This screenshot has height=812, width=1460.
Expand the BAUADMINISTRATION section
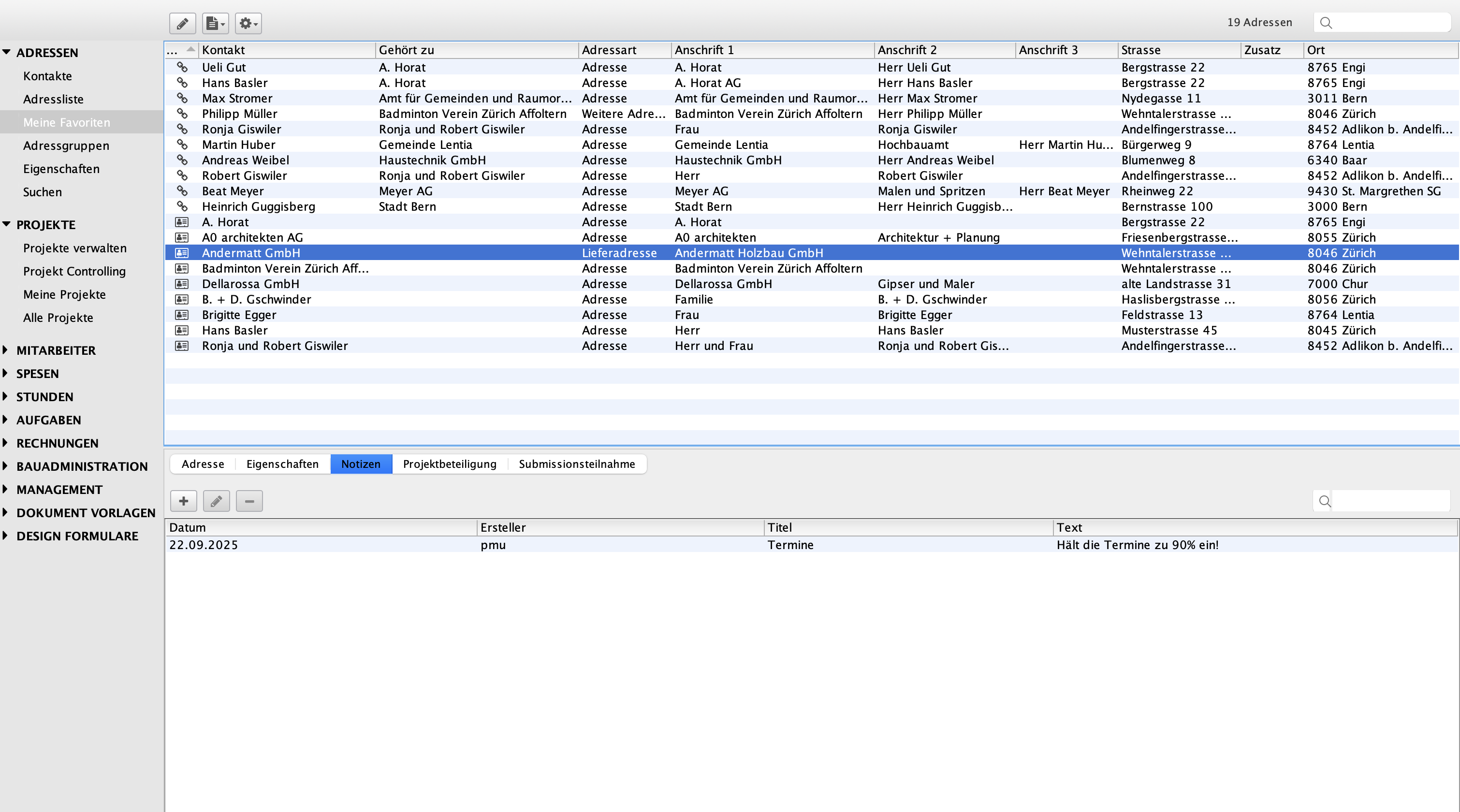click(5, 466)
